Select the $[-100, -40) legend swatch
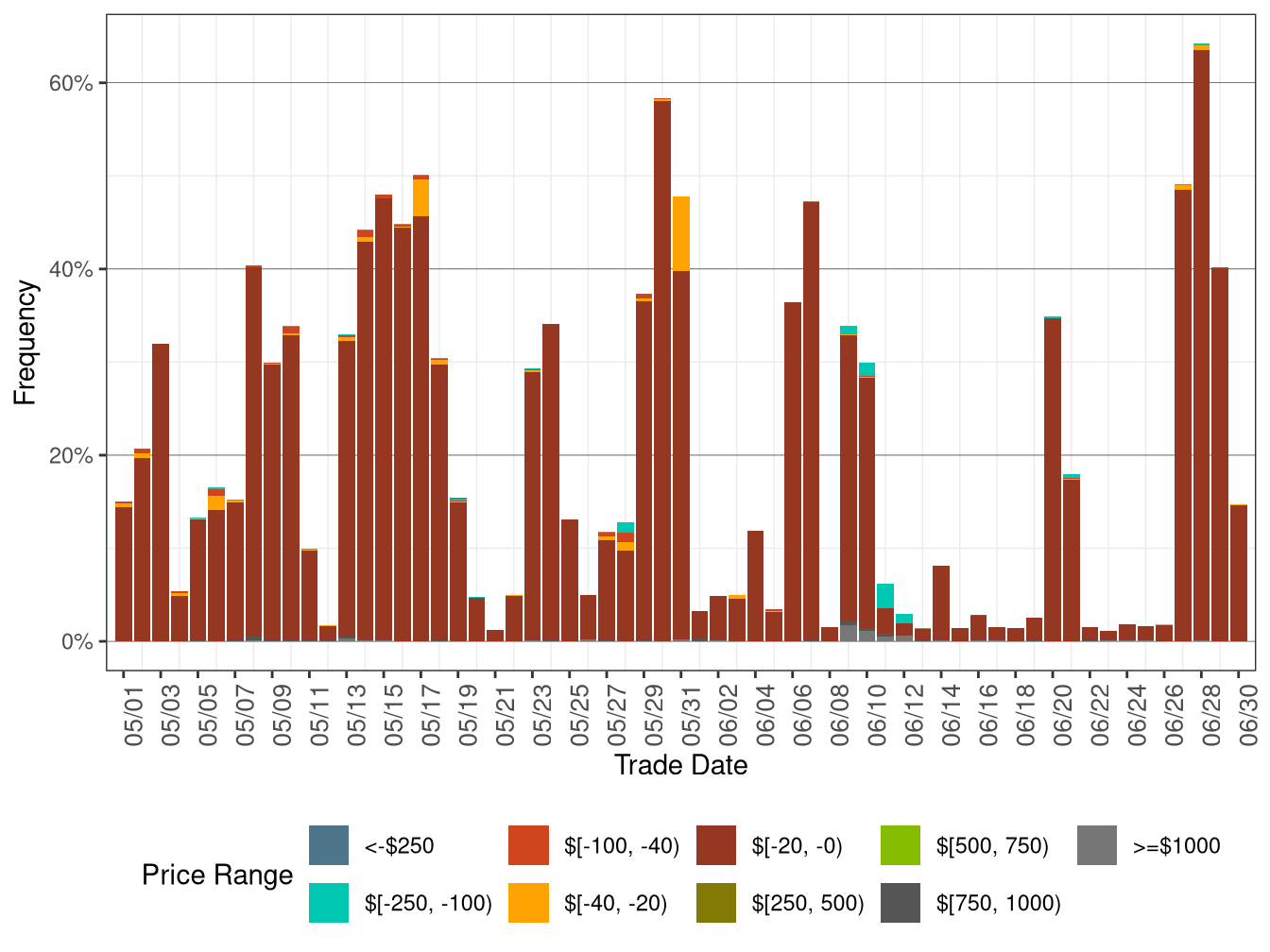 (x=528, y=845)
